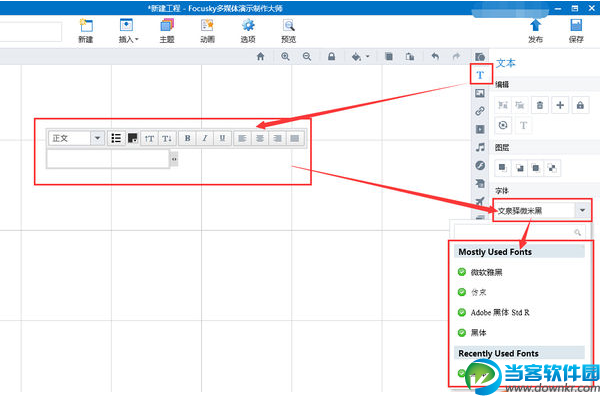Click the greyed T icon under 编辑
The height and width of the screenshot is (402, 601).
pos(523,125)
